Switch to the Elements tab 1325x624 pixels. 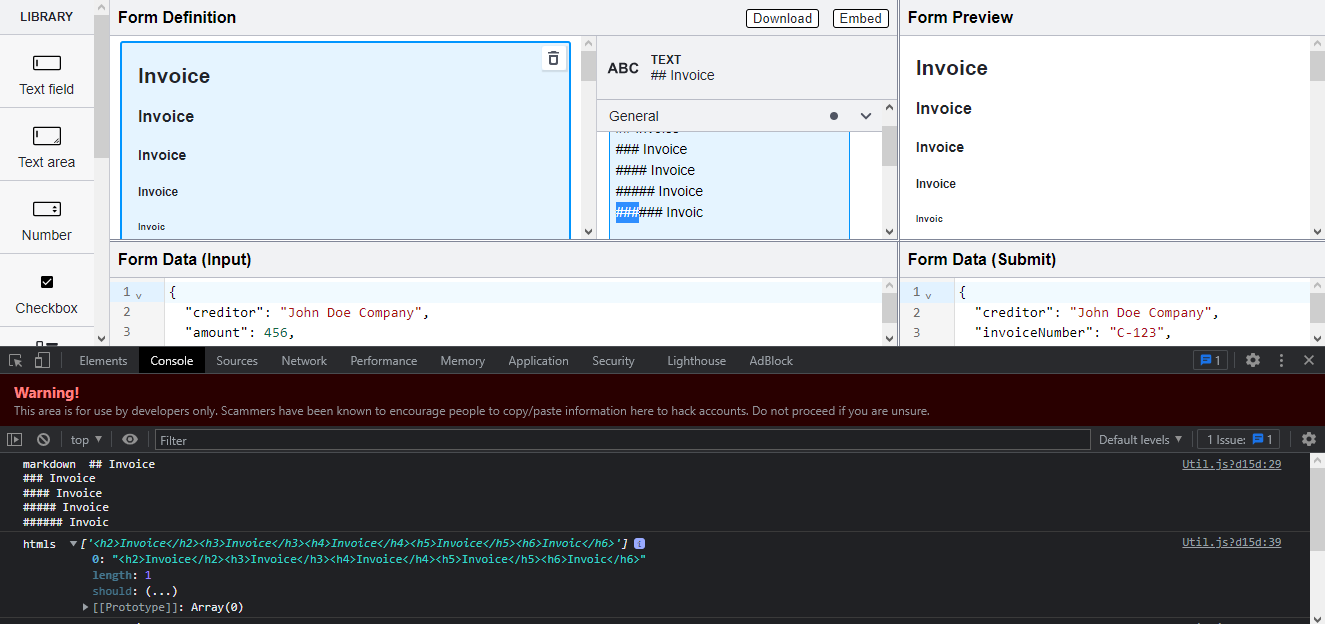[x=103, y=360]
